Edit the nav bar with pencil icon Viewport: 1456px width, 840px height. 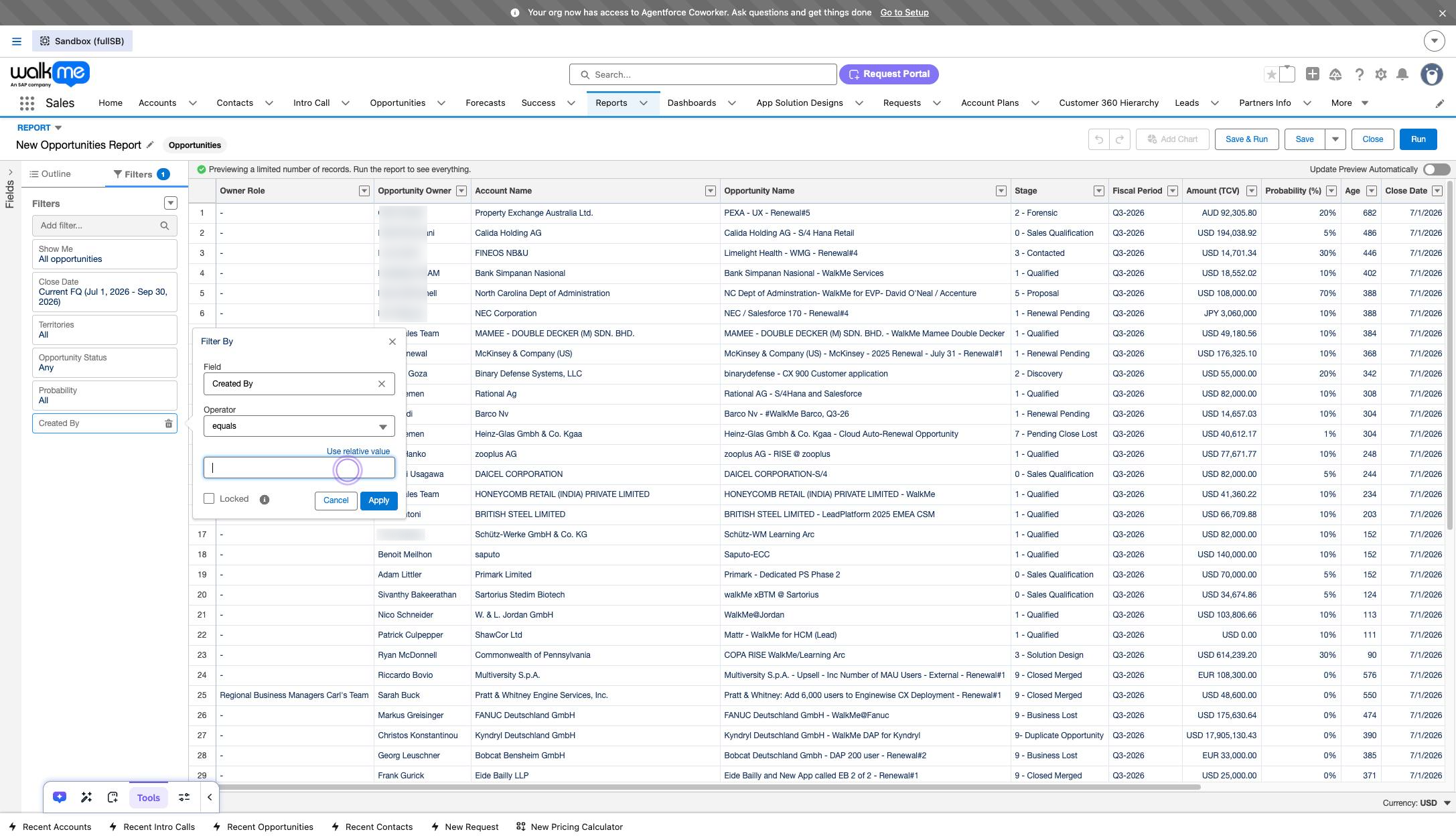1440,103
